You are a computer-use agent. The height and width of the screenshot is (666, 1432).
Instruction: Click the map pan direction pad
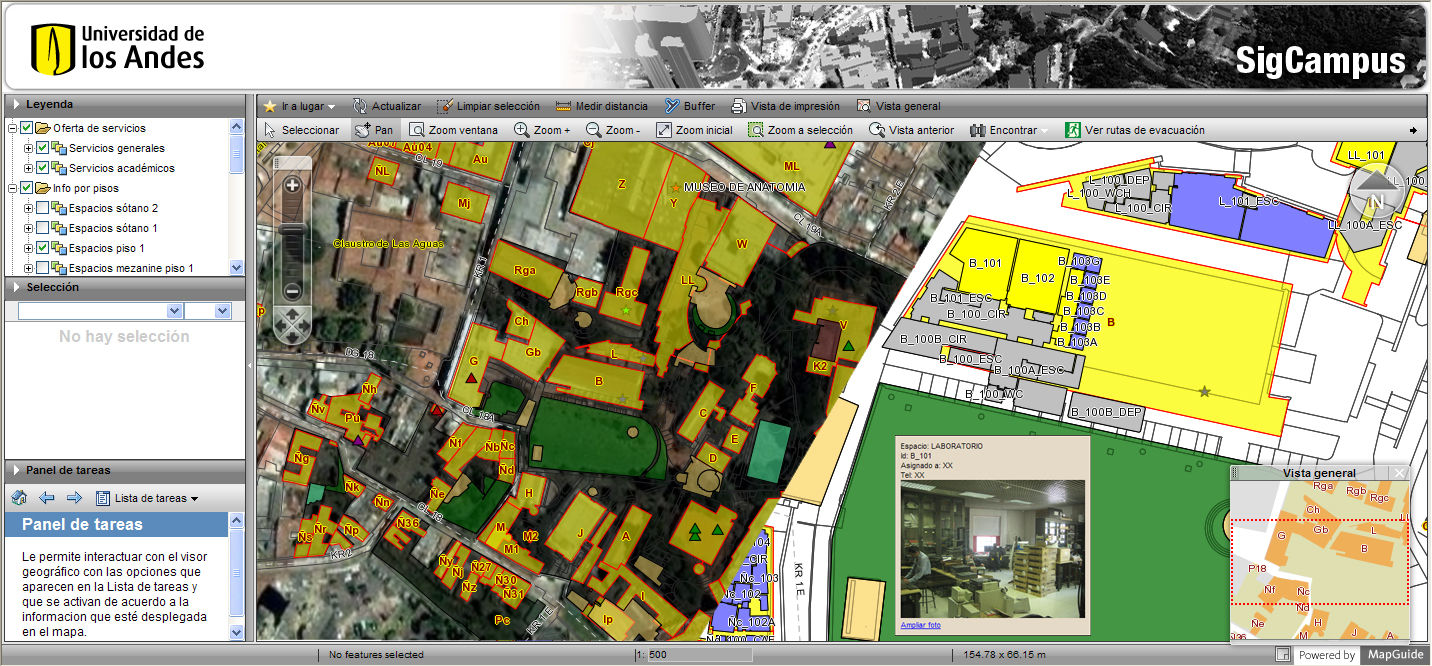(293, 324)
